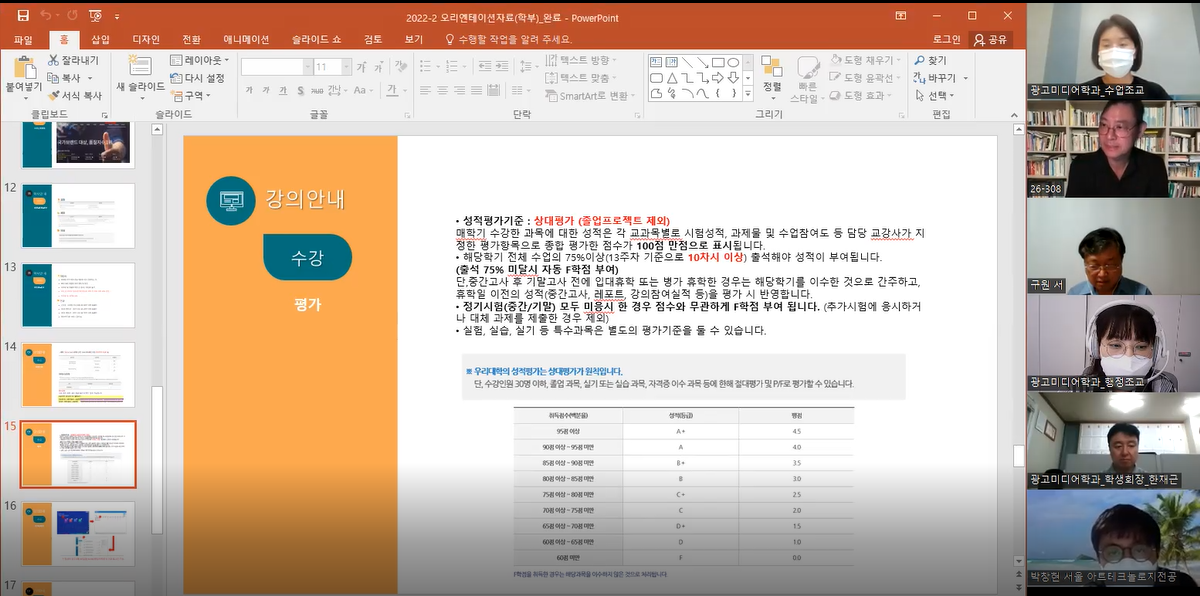
Task: Align text left in paragraph group
Action: point(425,91)
